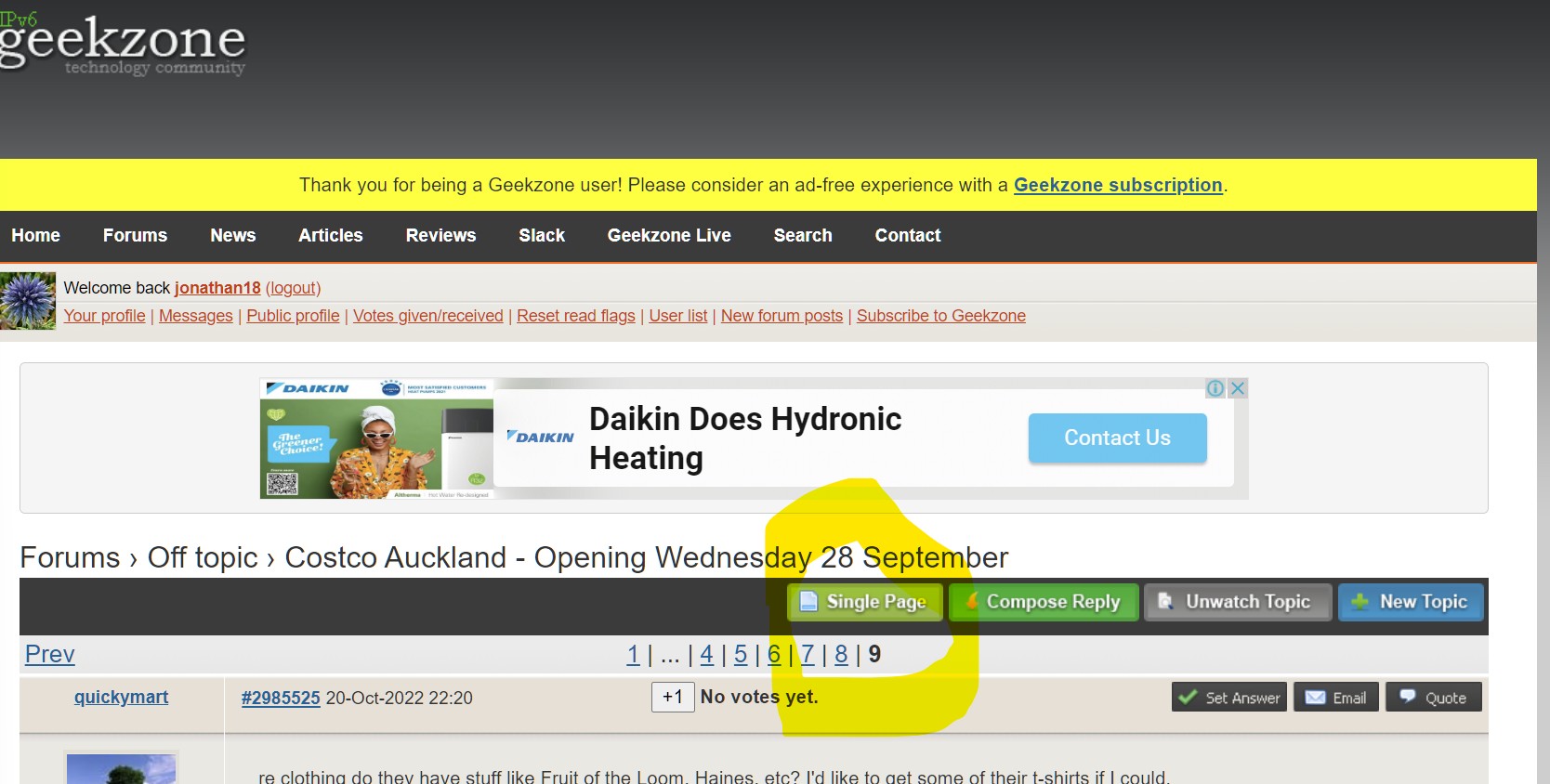
Task: Click the current page number 9
Action: (x=874, y=654)
